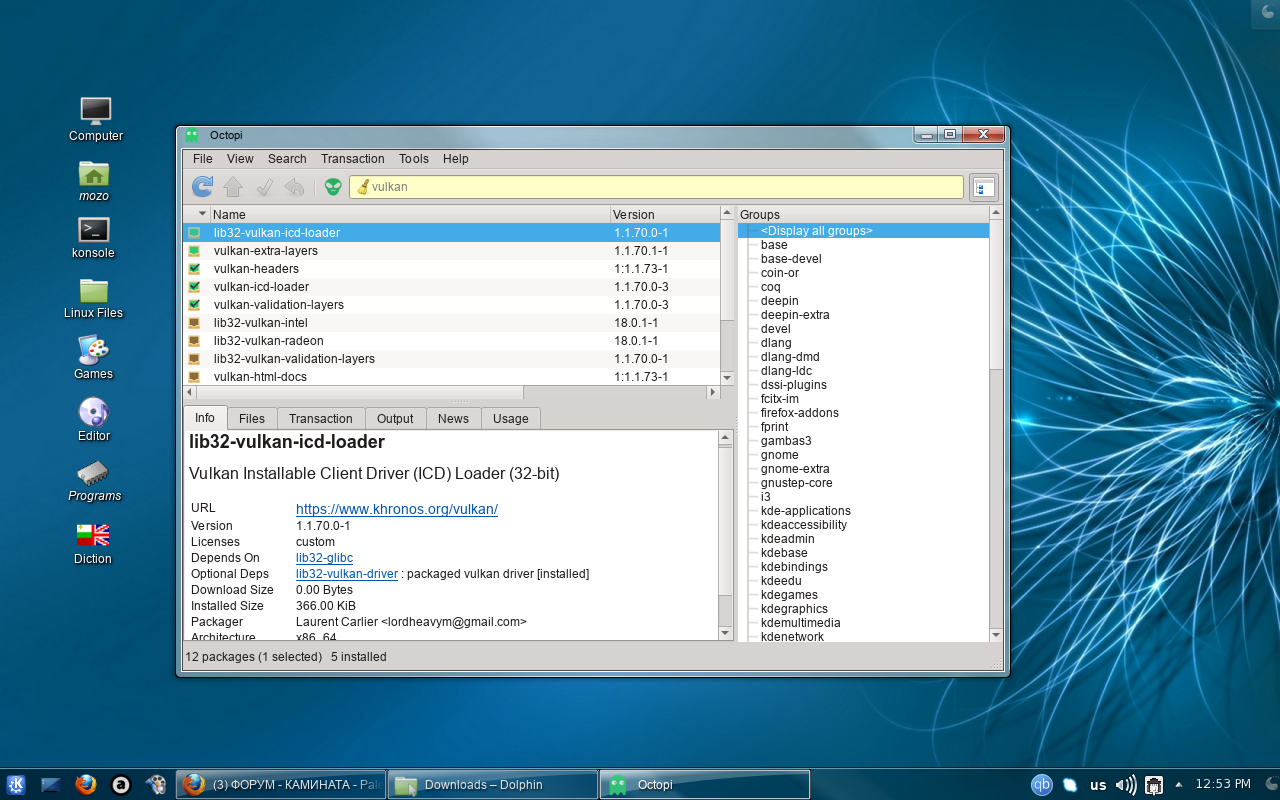1280x800 pixels.
Task: Select the gnome-extra group
Action: tap(795, 469)
